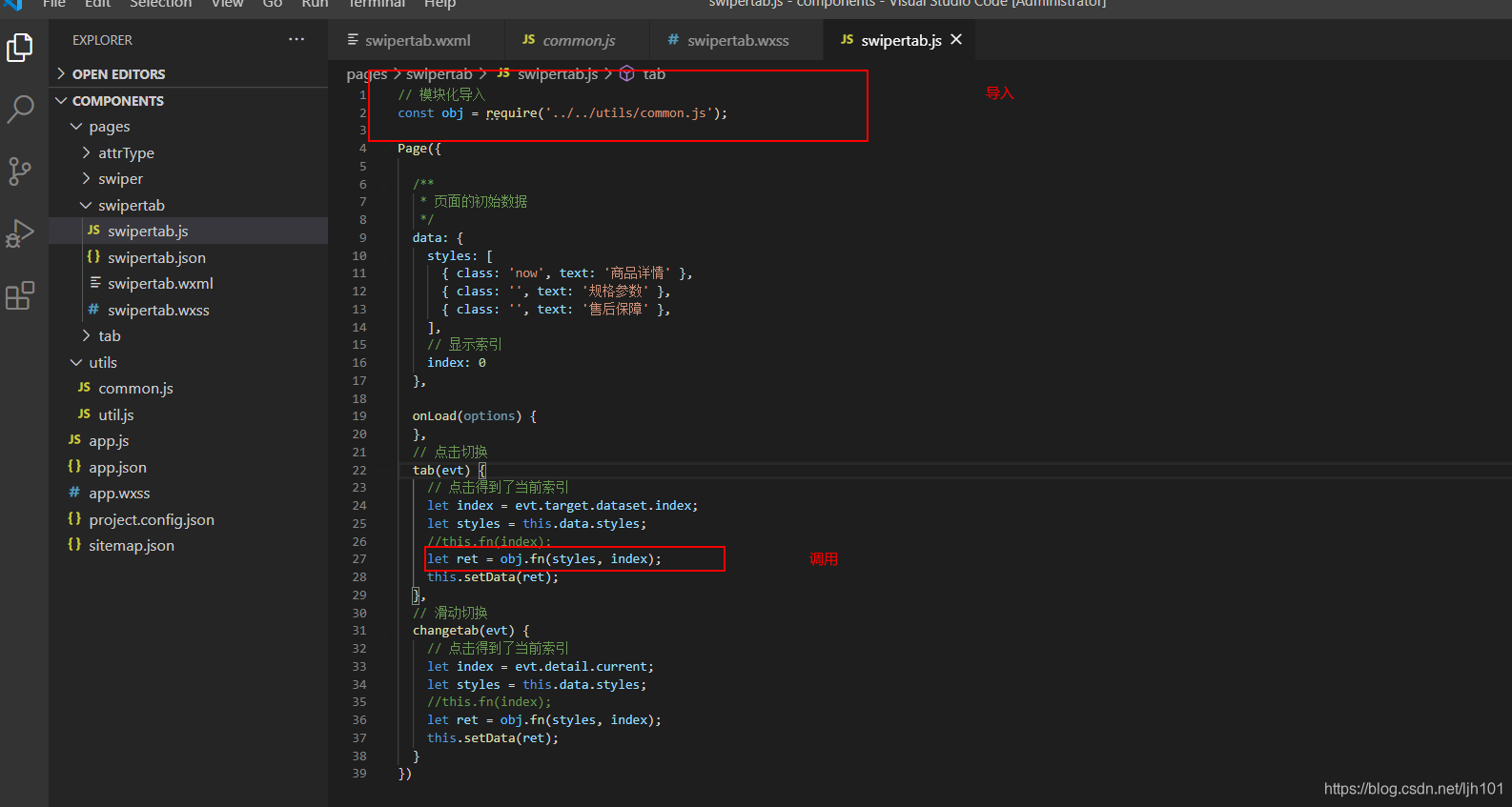Click line number 27 in the gutter
The image size is (1512, 807).
pyautogui.click(x=359, y=559)
